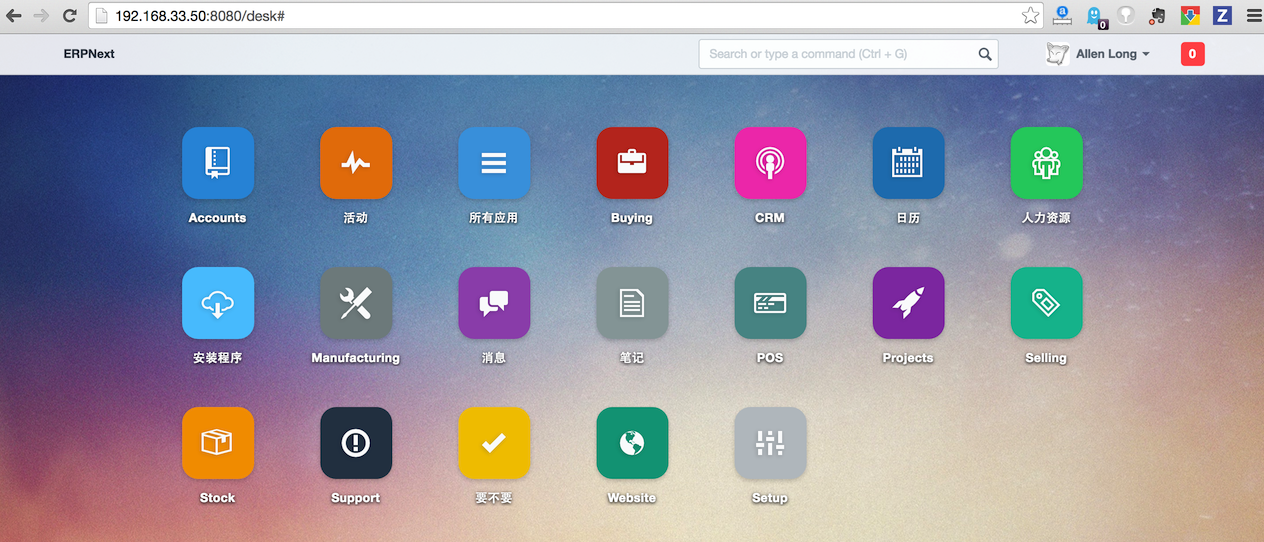This screenshot has height=542, width=1264.
Task: Click the red notification count badge
Action: [x=1192, y=54]
